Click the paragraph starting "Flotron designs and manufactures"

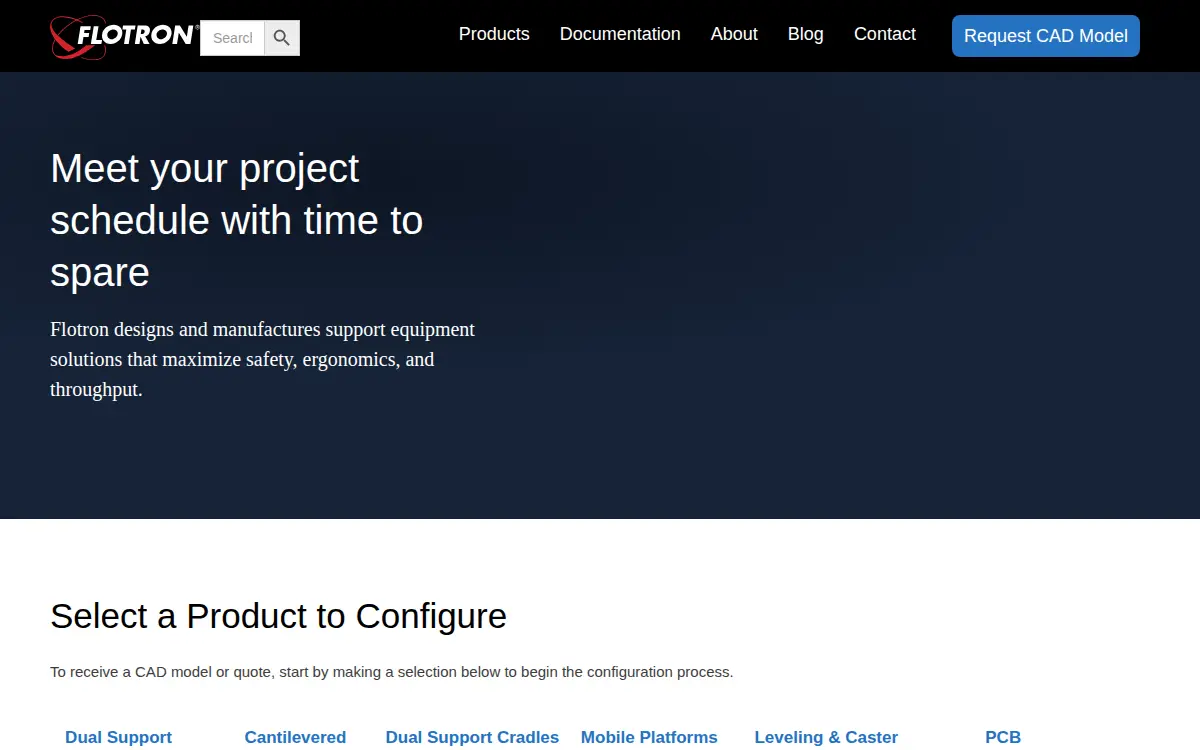coord(263,359)
